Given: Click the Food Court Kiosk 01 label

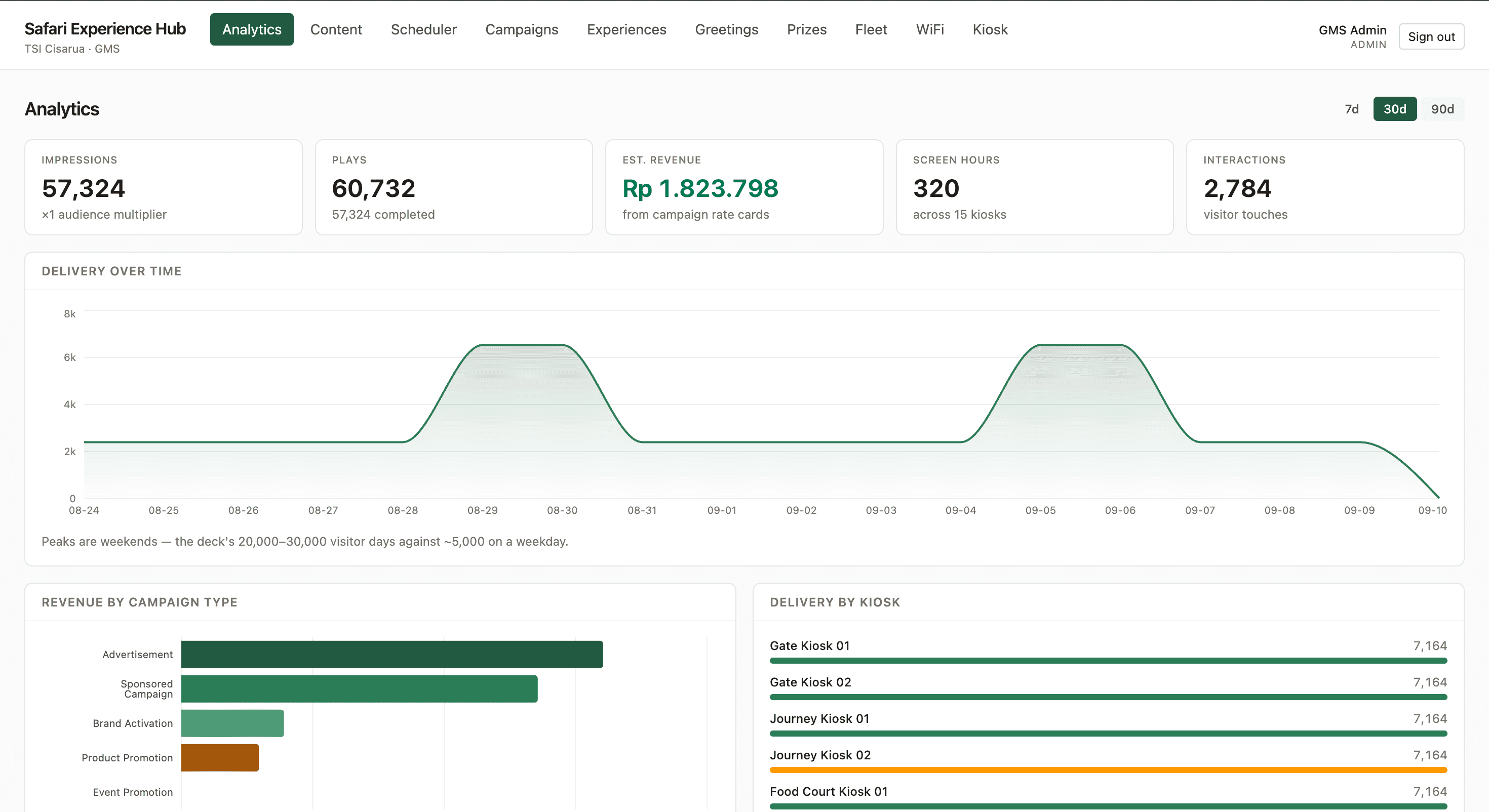Looking at the screenshot, I should [828, 791].
